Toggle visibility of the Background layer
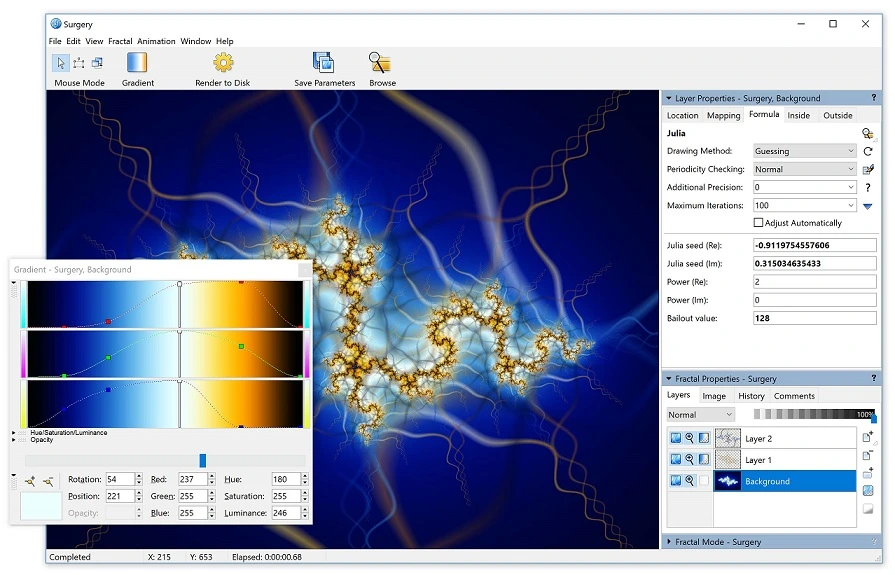 tap(676, 481)
